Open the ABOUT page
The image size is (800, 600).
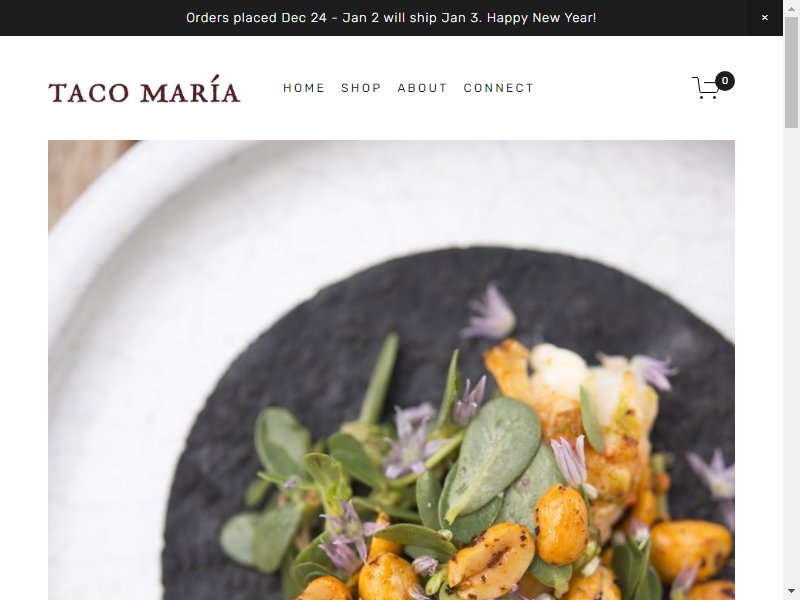[422, 88]
